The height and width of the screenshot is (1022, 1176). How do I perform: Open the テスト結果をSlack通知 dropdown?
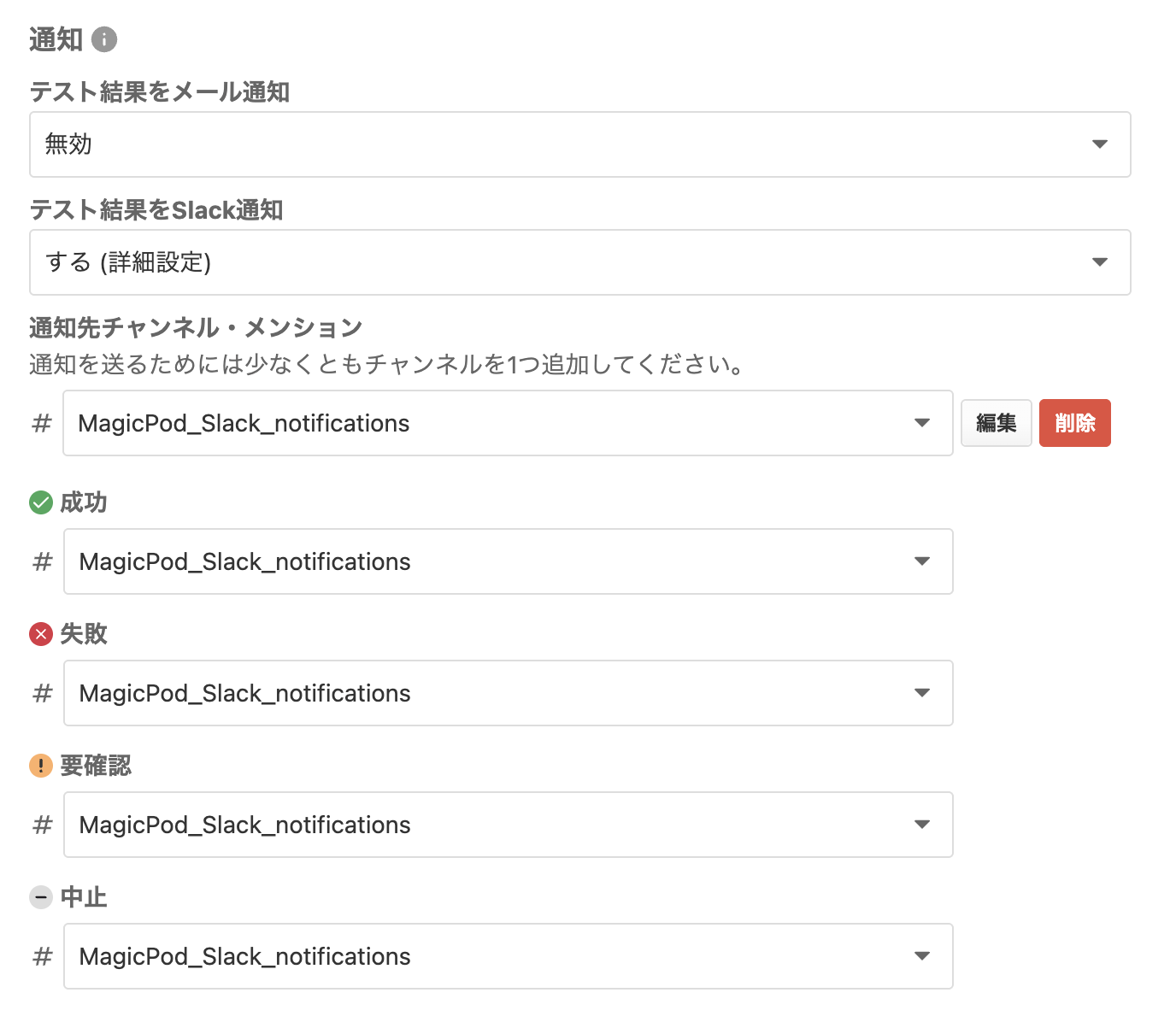pyautogui.click(x=580, y=262)
